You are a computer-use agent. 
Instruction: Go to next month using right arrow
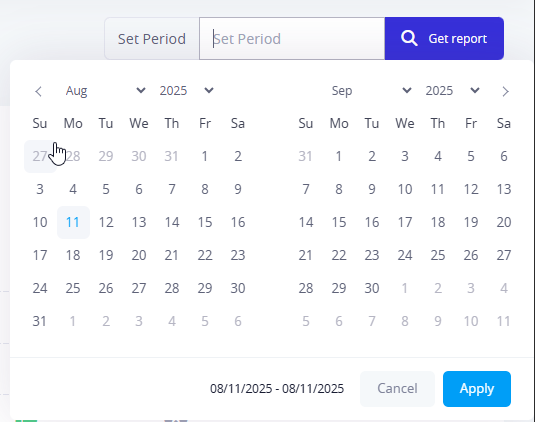[x=505, y=91]
